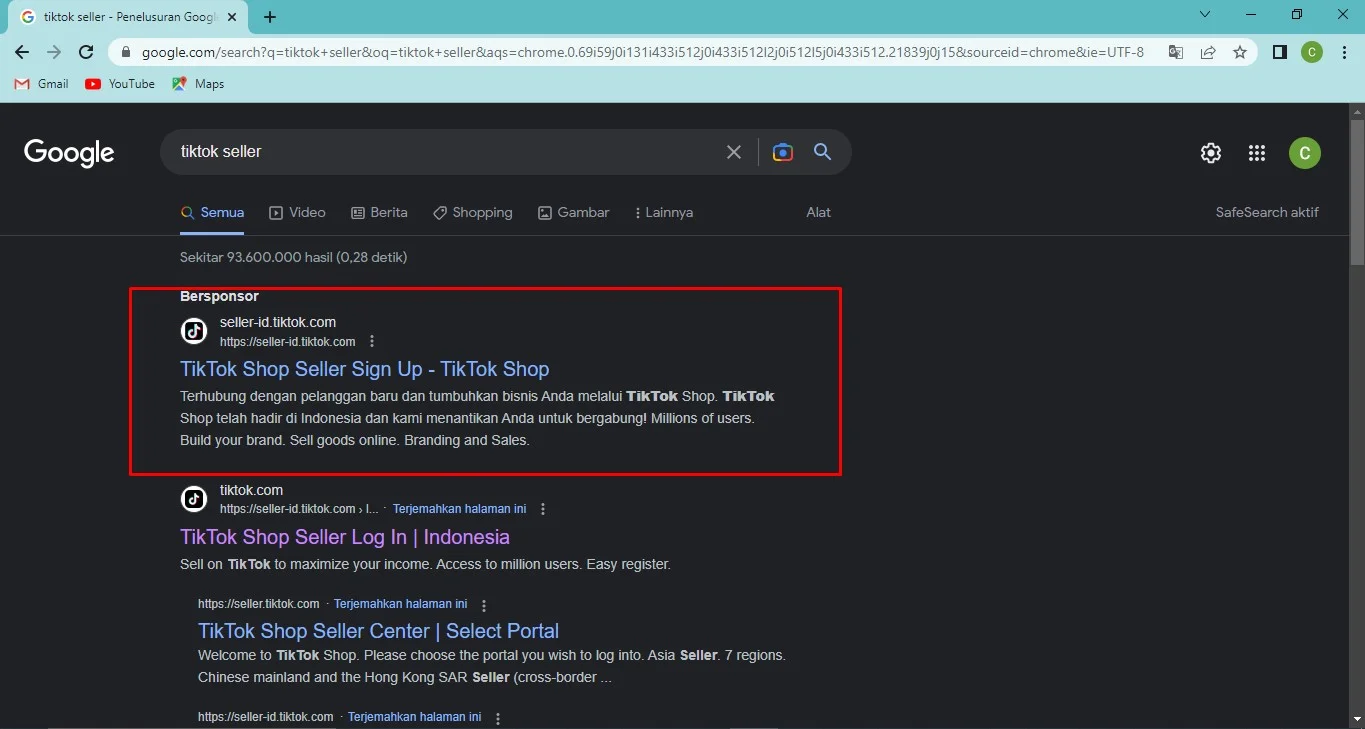This screenshot has width=1365, height=729.
Task: Open Chrome three-dot menu
Action: pos(1343,52)
